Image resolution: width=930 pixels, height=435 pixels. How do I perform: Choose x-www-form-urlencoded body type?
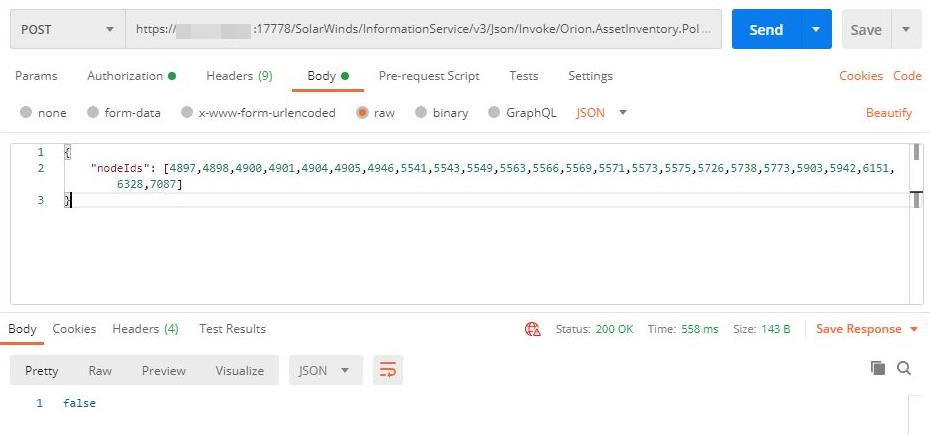pos(187,112)
